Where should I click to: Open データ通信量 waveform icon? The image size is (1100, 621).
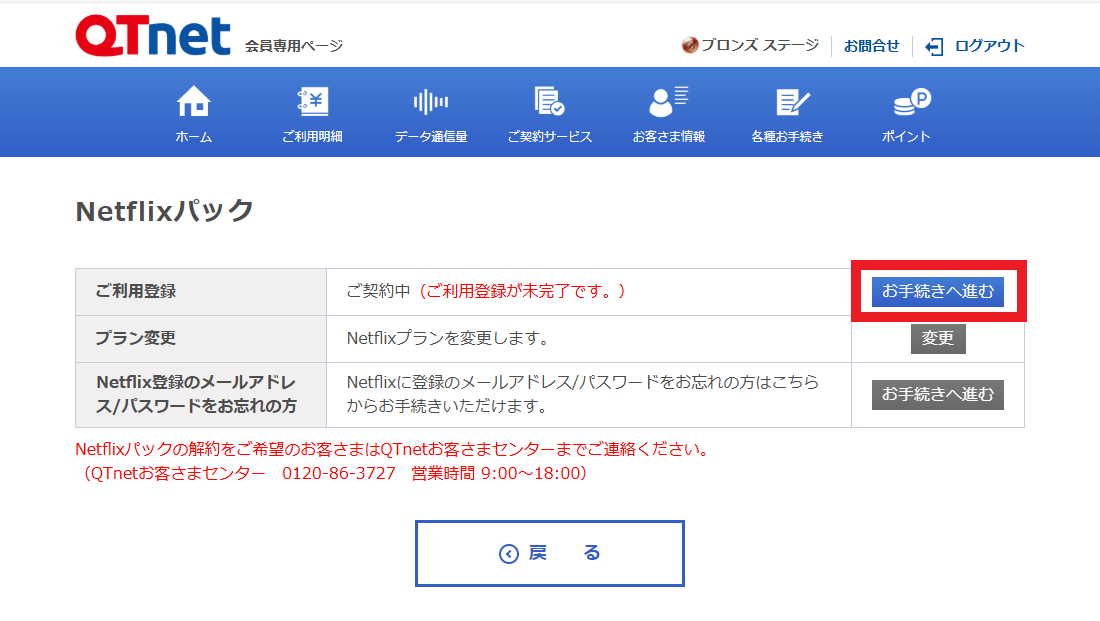[431, 102]
